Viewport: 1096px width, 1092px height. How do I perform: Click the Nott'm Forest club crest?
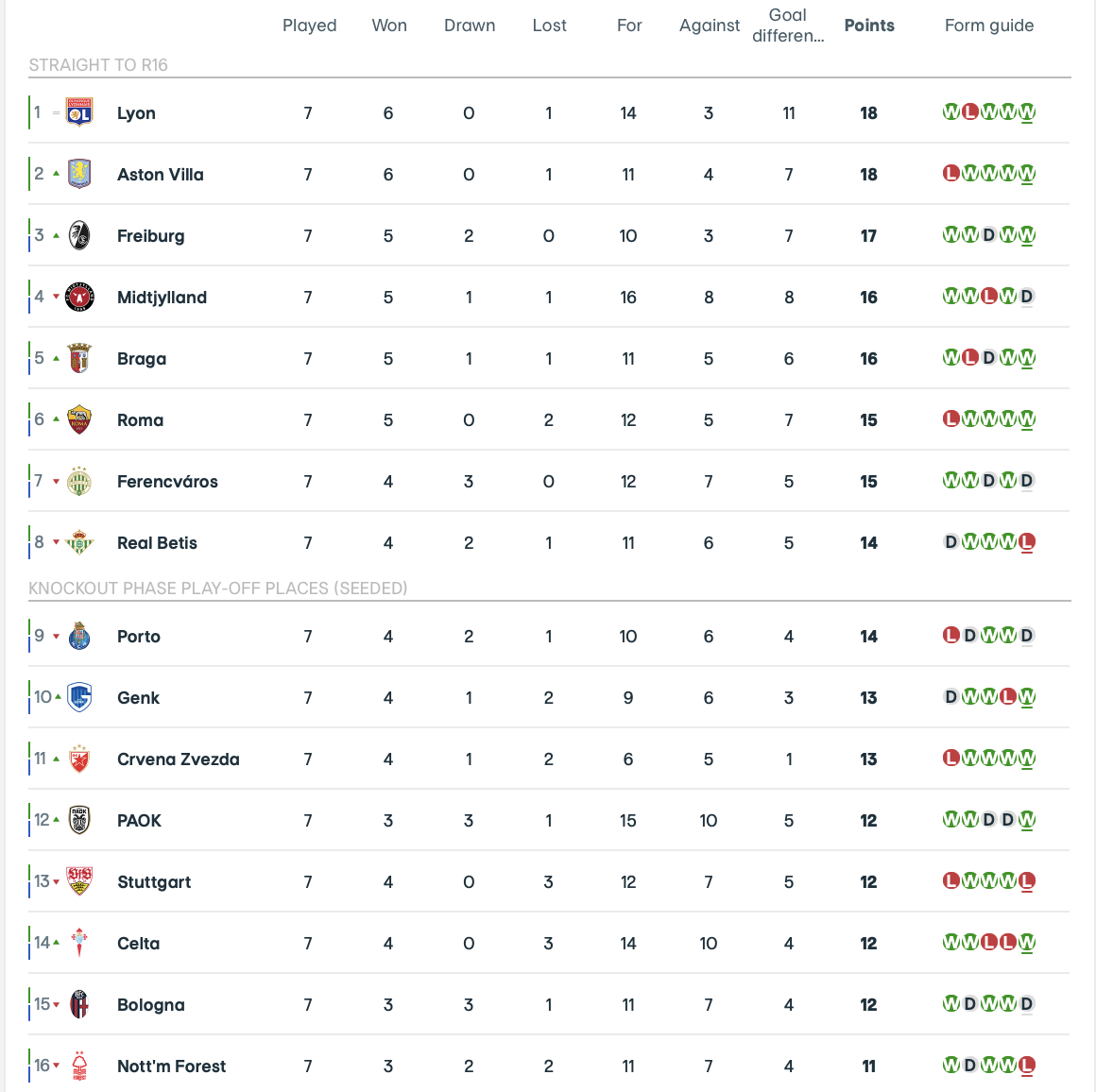79,1066
